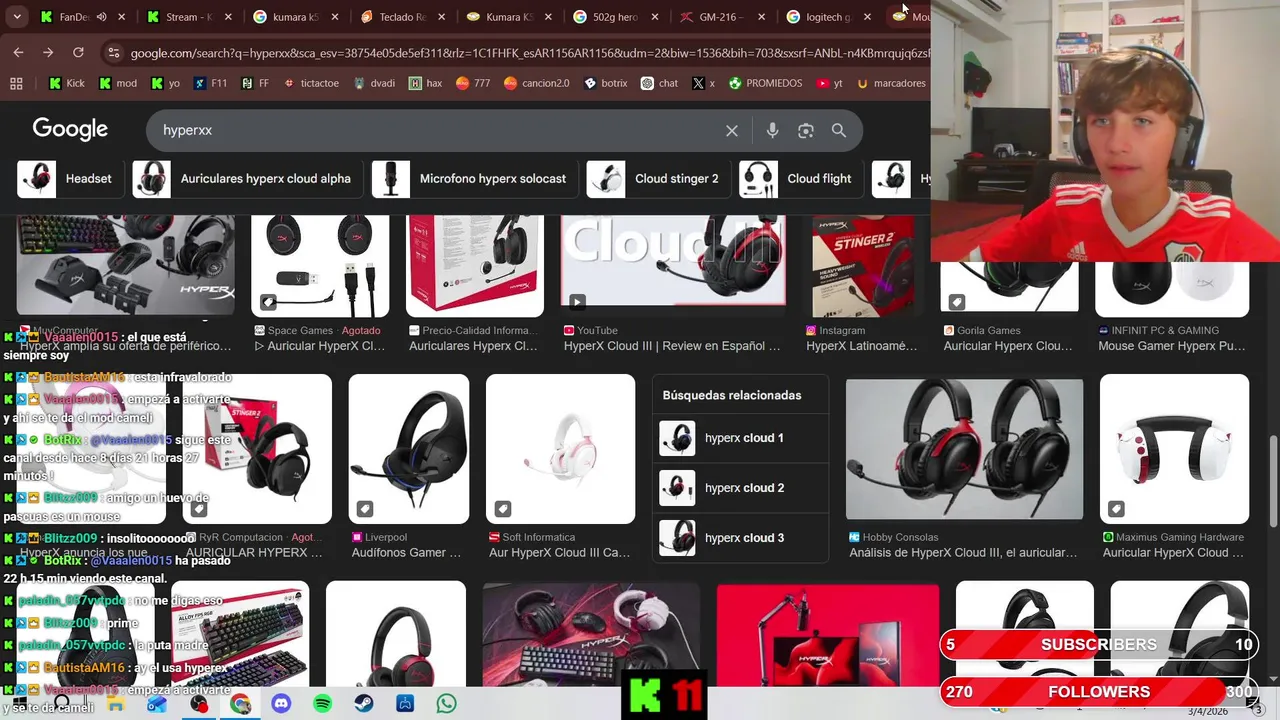Select related search hyperx cloud 2

coord(740,488)
